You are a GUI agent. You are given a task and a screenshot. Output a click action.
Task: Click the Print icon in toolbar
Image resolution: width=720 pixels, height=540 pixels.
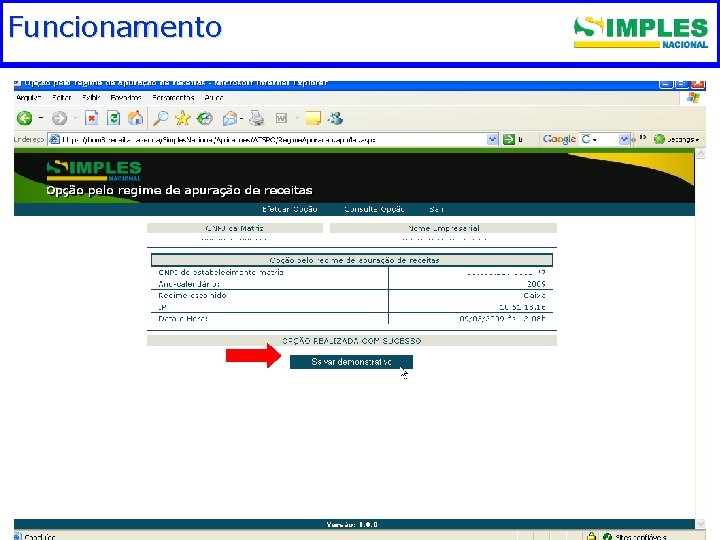click(x=257, y=118)
